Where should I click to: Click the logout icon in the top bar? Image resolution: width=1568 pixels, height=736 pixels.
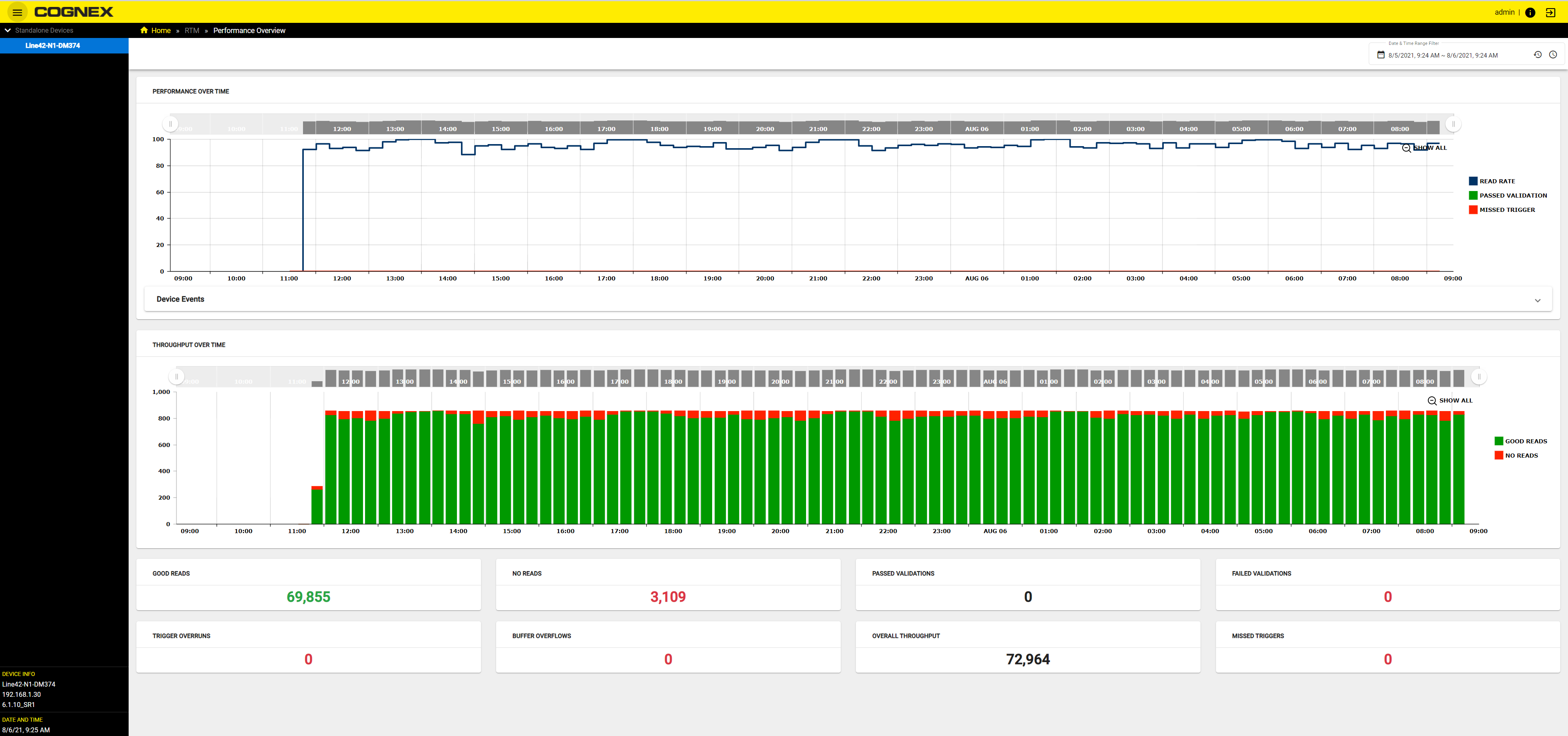pyautogui.click(x=1550, y=12)
